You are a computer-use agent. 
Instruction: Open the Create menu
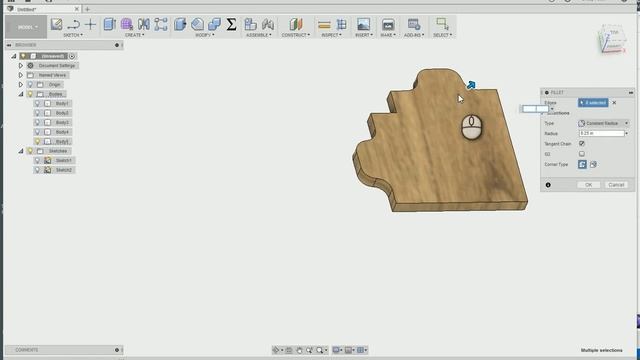[x=135, y=35]
